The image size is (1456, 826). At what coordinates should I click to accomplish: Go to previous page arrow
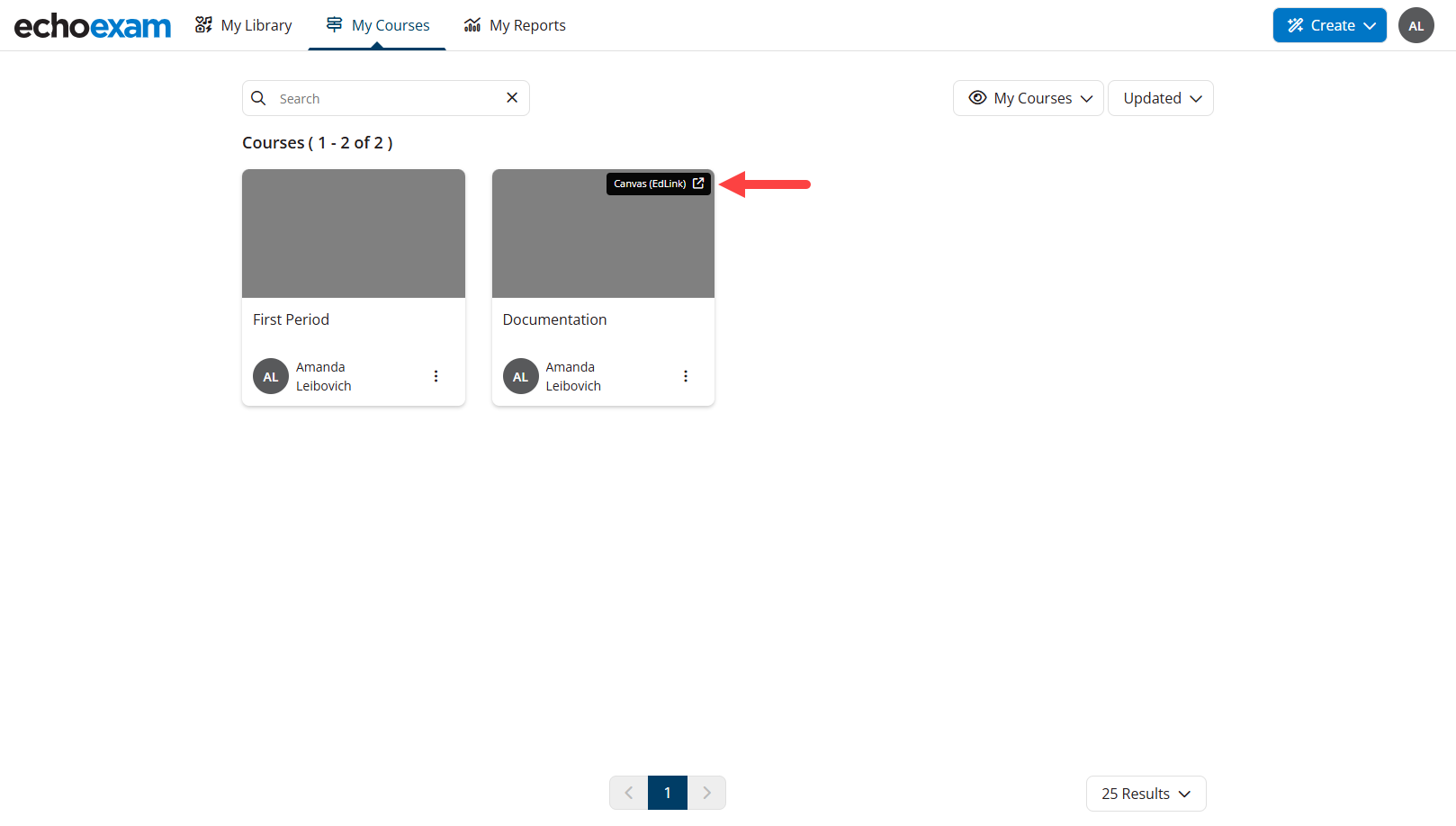point(629,793)
